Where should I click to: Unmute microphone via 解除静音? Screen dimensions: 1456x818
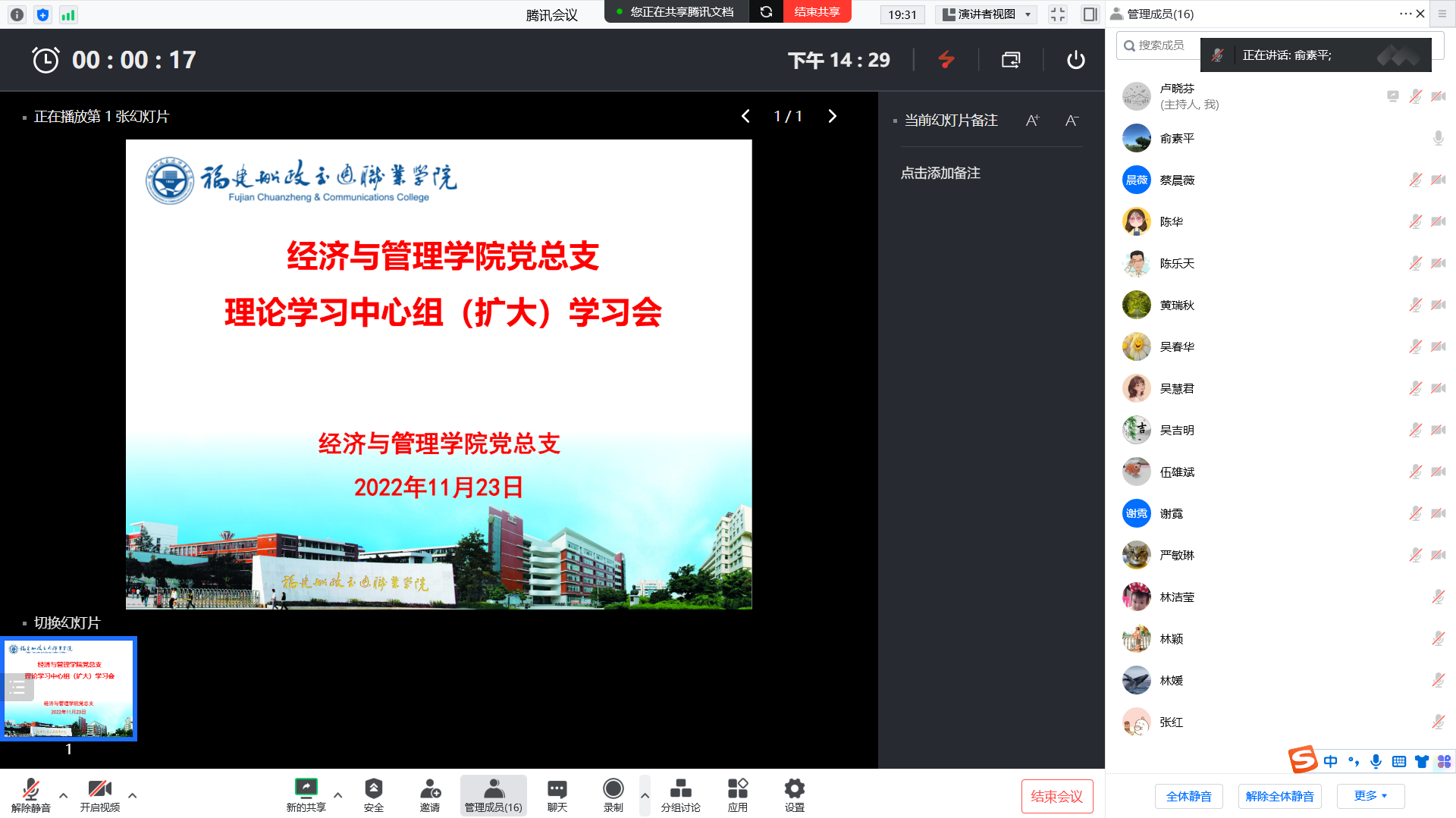coord(30,794)
